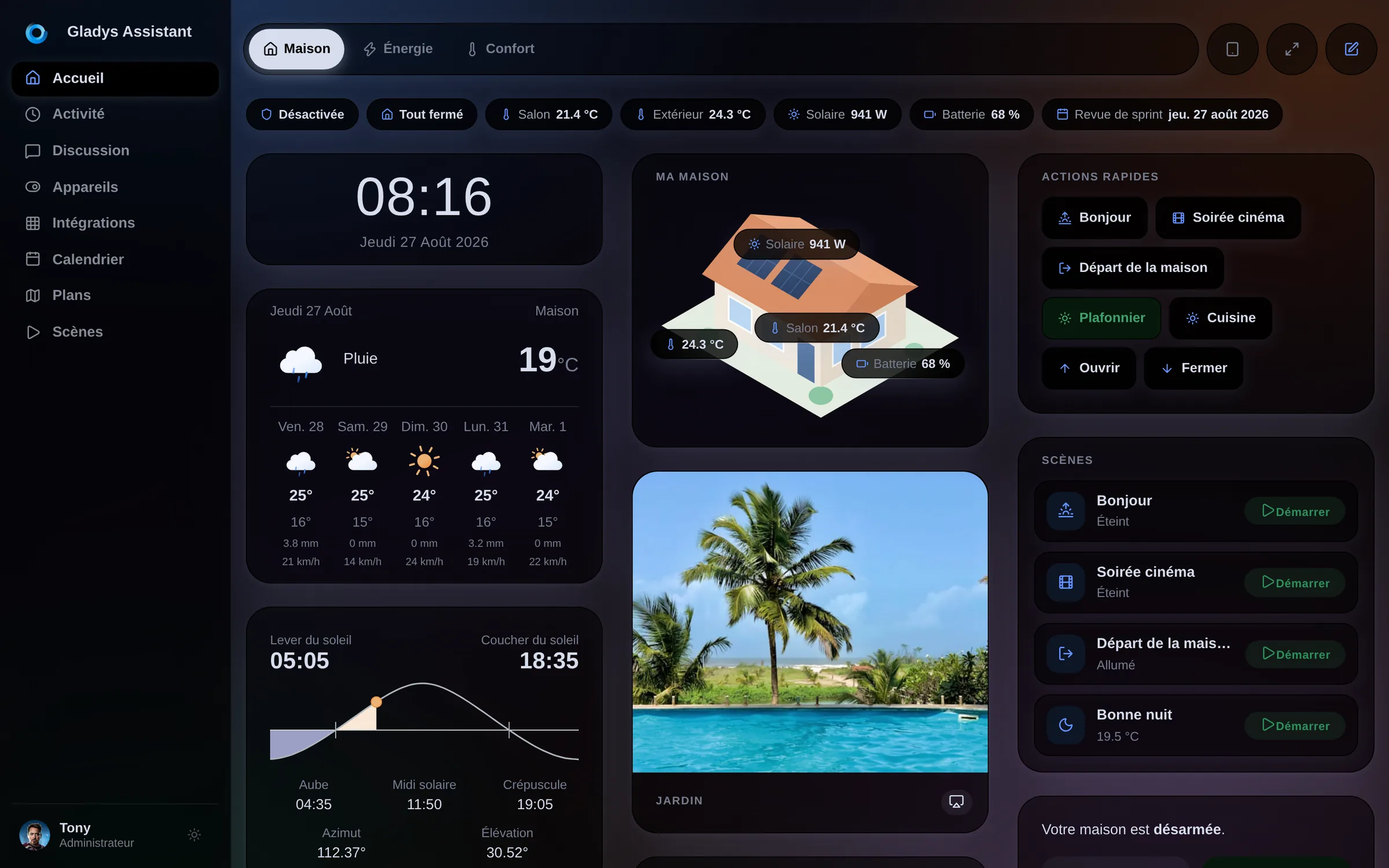Click the Midi solaire 11:50 value

(424, 804)
